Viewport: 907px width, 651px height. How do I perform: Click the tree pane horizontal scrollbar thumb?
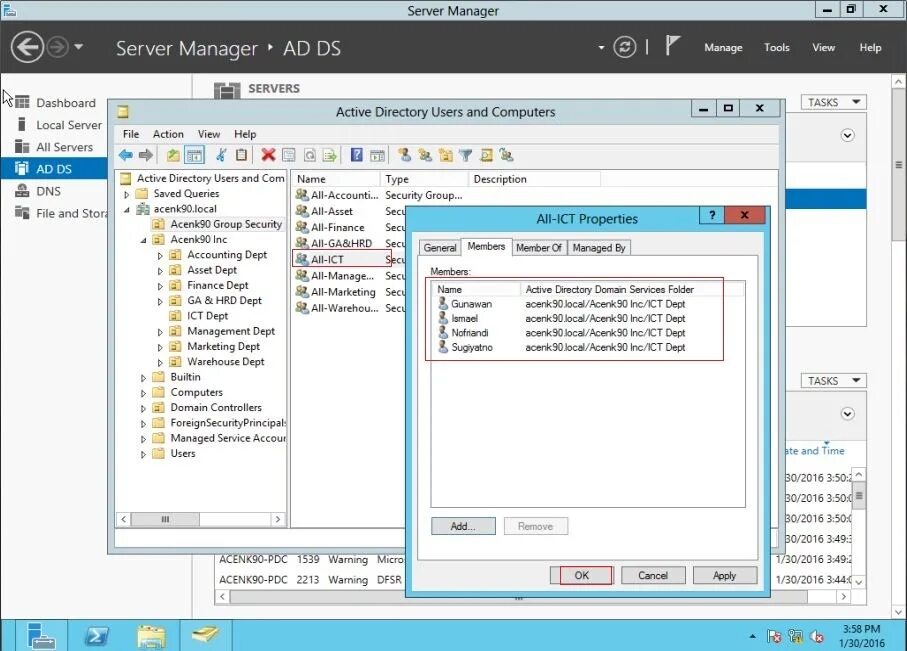165,519
